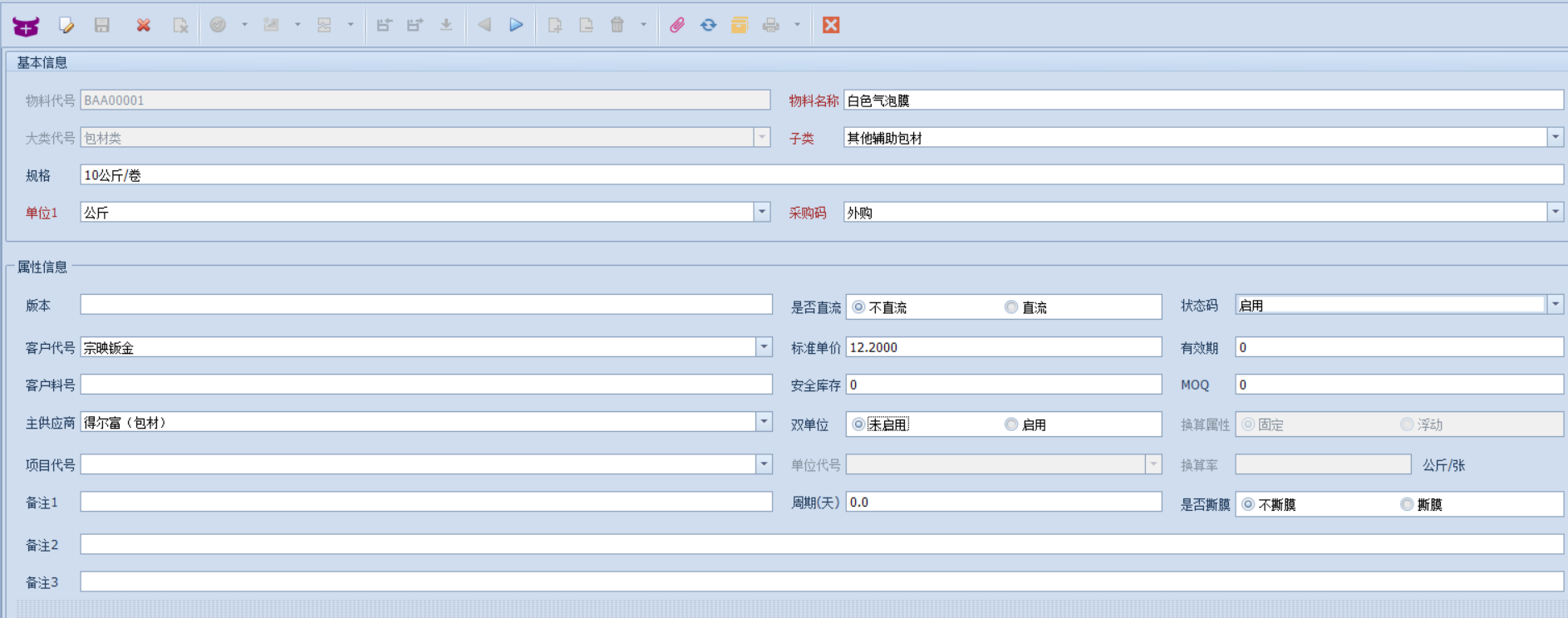Click the 备注3 input field

[x=822, y=581]
